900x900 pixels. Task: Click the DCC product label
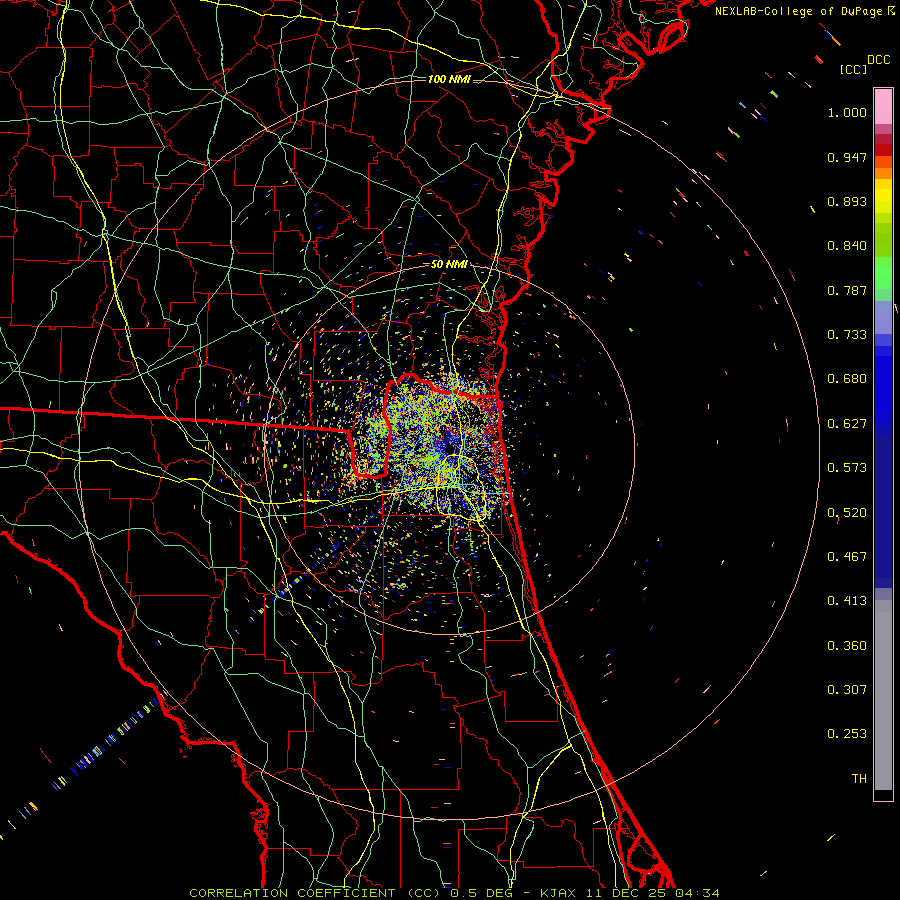(x=878, y=60)
